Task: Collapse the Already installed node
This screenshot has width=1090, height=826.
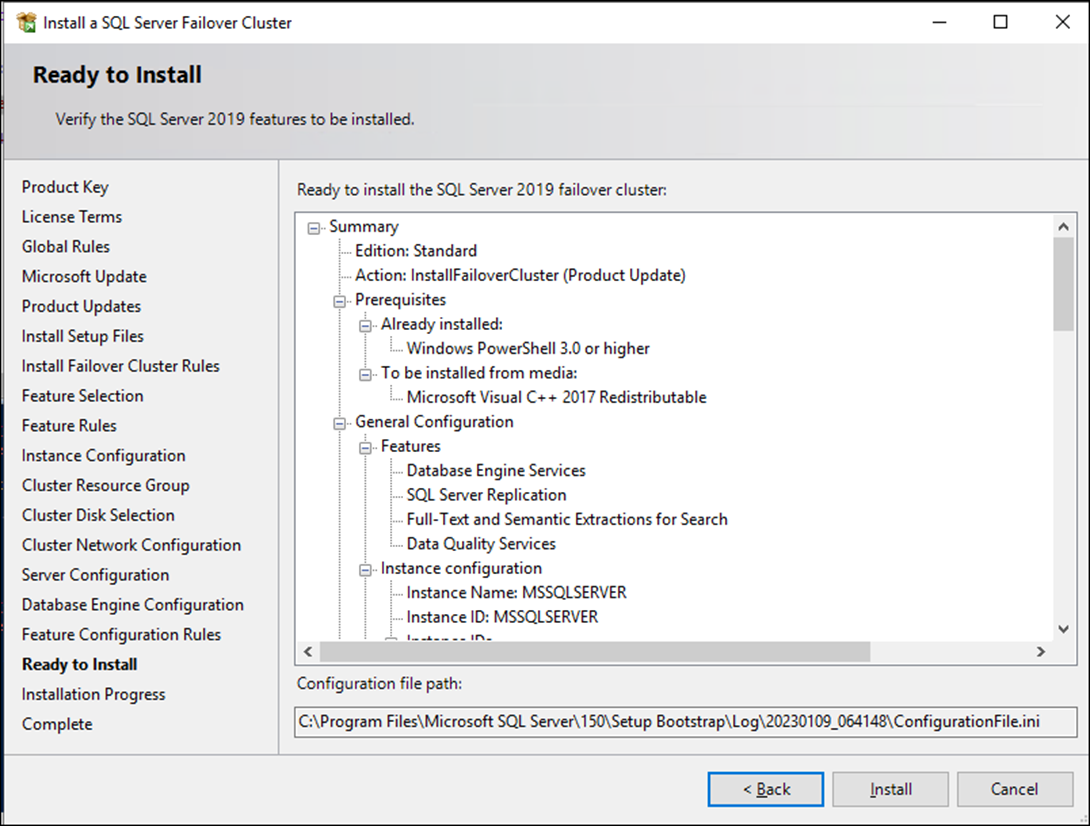Action: pos(365,325)
